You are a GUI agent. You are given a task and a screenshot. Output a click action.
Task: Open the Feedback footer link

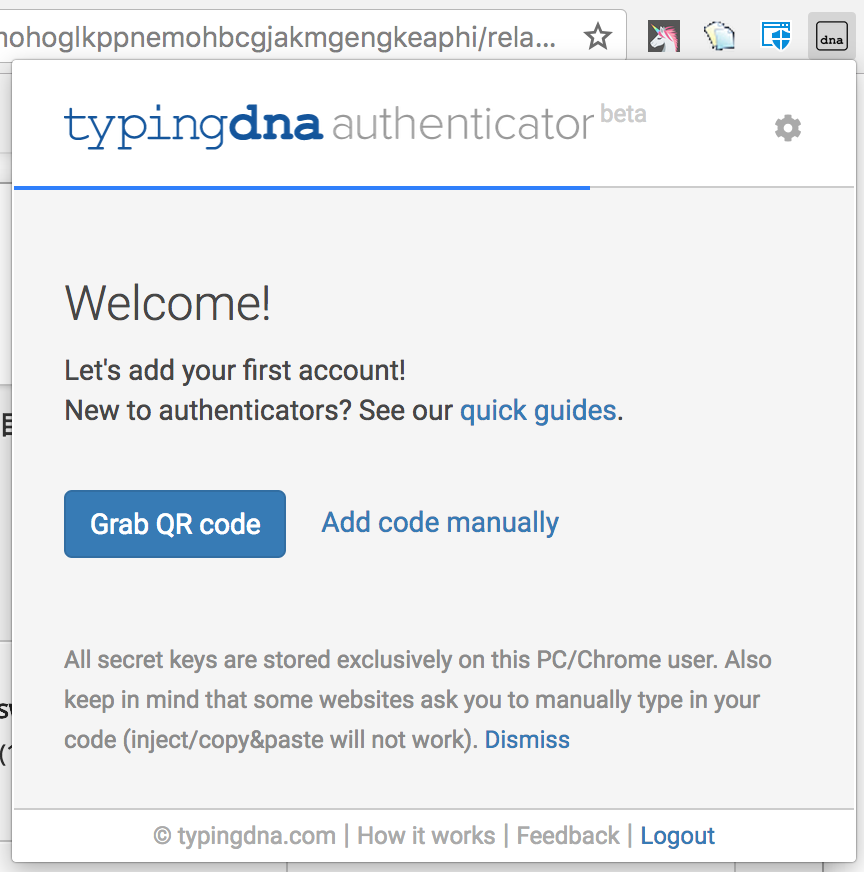pos(568,836)
